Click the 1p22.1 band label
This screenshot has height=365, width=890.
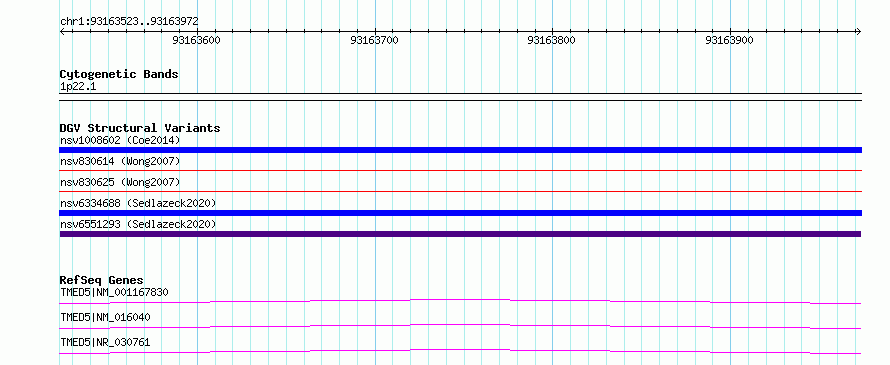coord(77,87)
